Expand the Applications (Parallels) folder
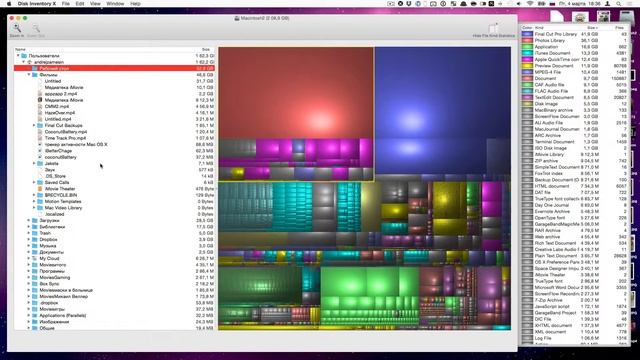The image size is (640, 360). (x=29, y=316)
